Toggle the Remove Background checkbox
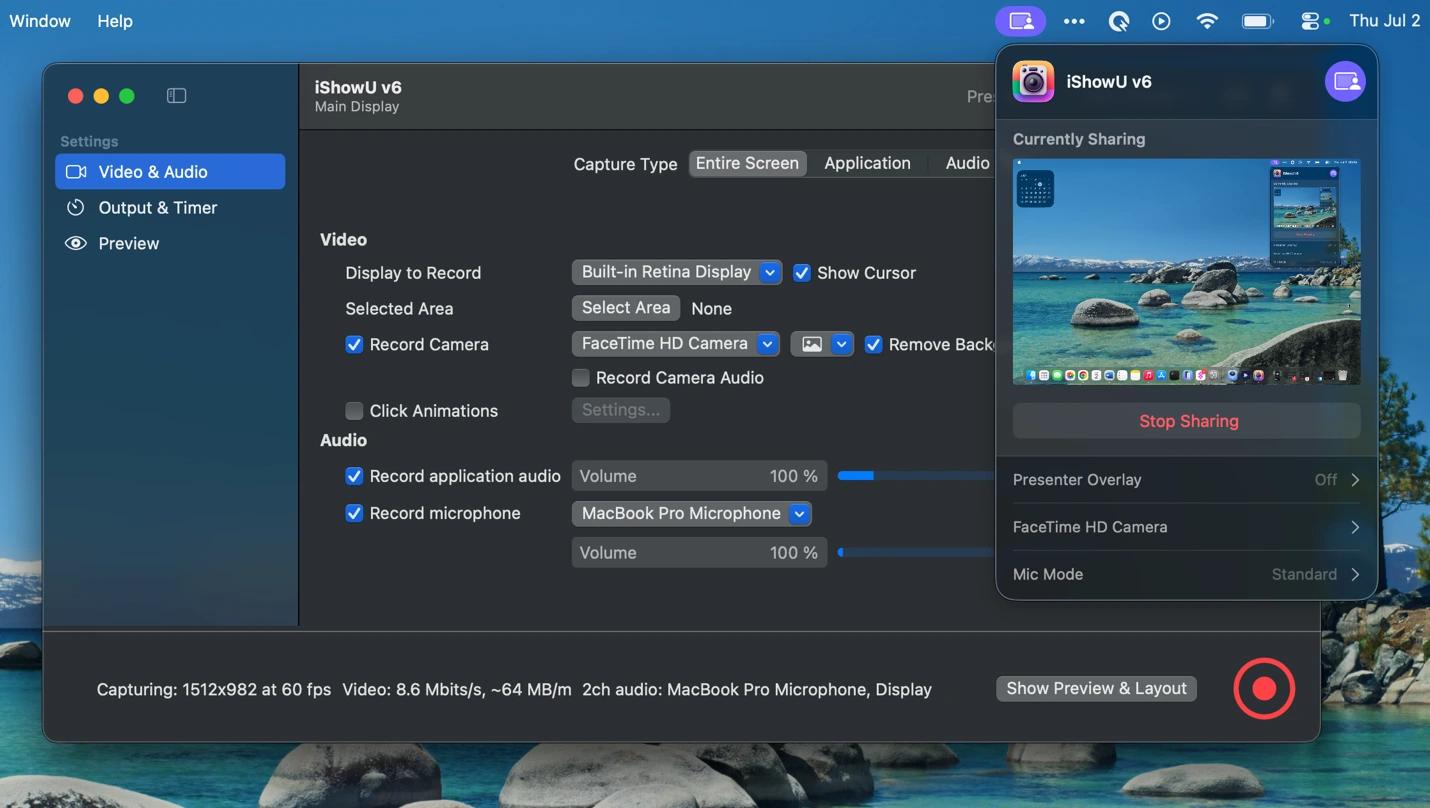1430x808 pixels. 873,344
